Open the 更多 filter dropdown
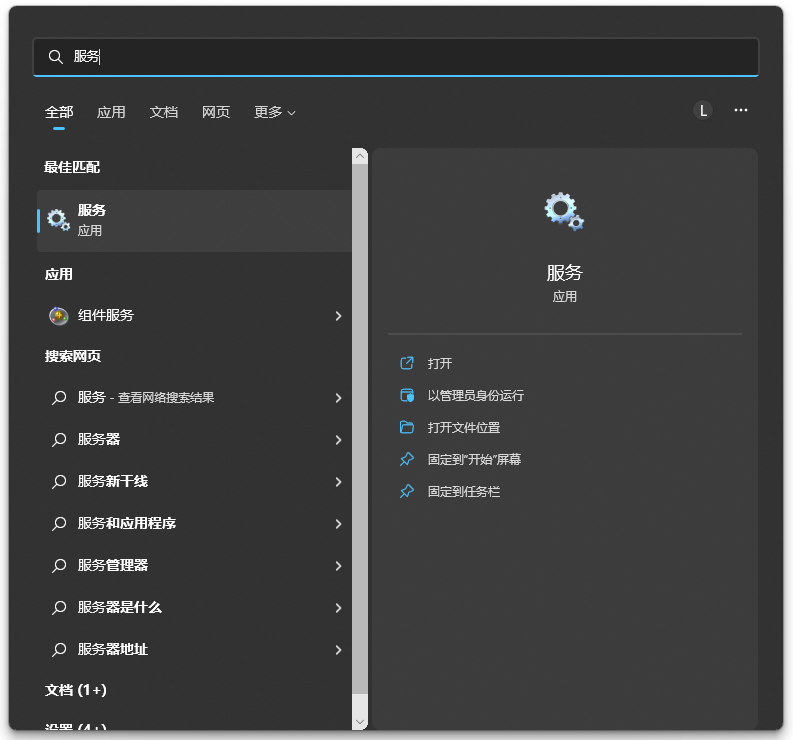This screenshot has width=793, height=740. pos(275,112)
